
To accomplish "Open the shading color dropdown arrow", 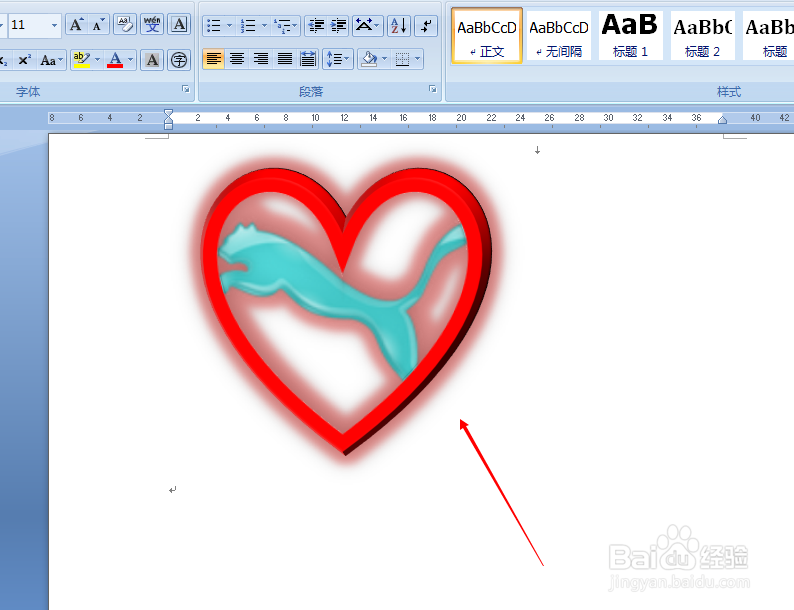I will point(385,59).
